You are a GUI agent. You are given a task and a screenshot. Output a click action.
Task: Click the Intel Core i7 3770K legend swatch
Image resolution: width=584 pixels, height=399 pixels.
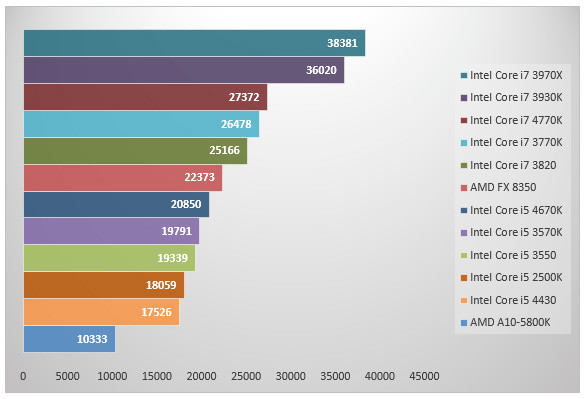(464, 143)
